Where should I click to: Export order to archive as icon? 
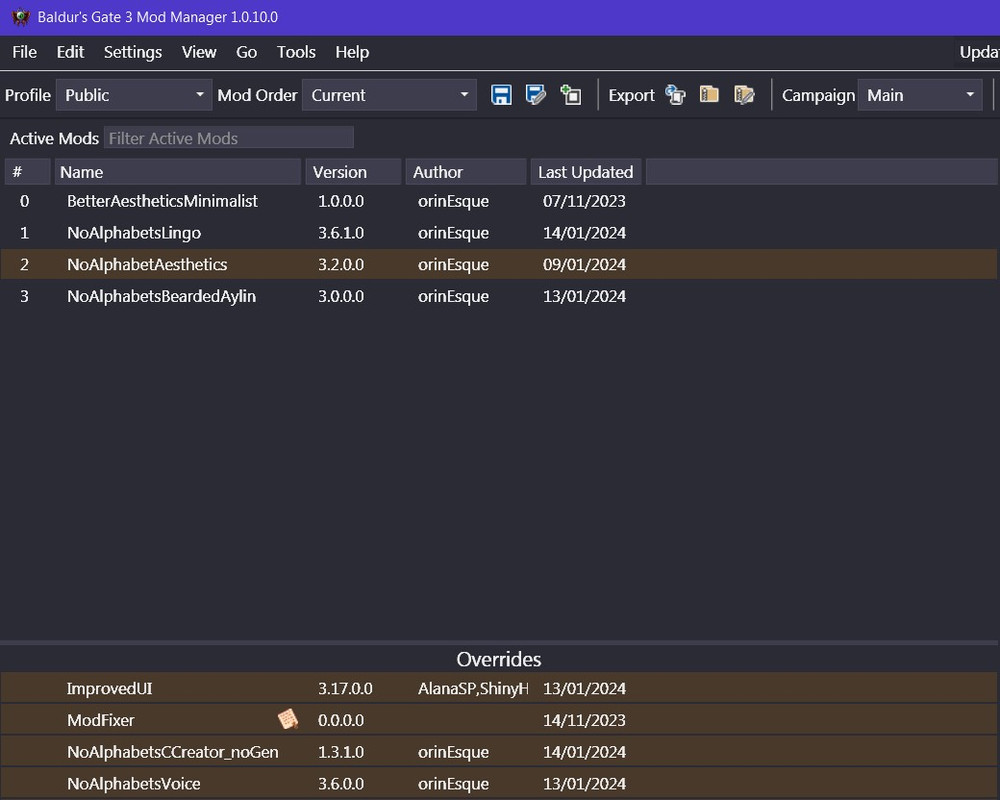click(x=744, y=95)
